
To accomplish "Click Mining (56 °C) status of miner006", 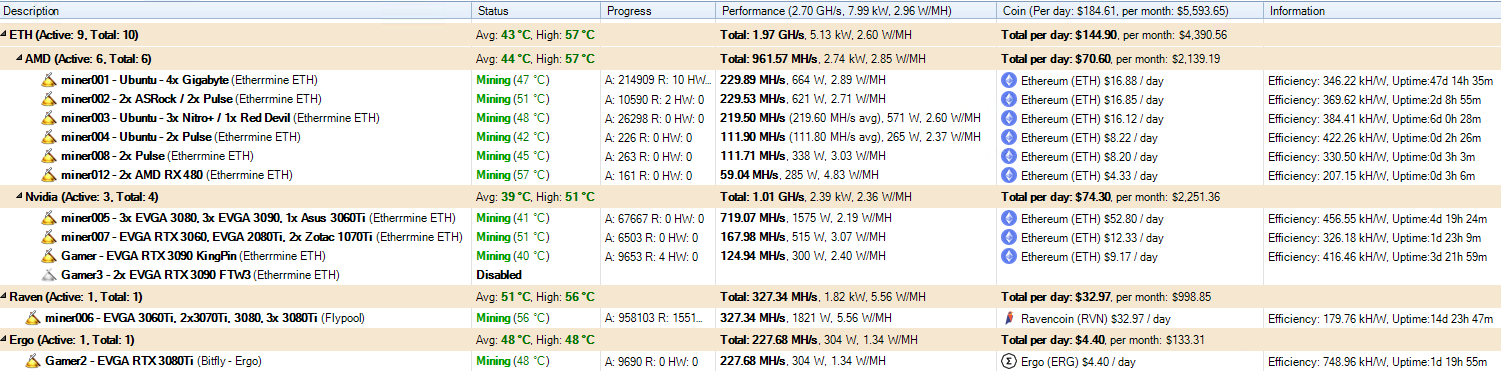I will pos(513,318).
